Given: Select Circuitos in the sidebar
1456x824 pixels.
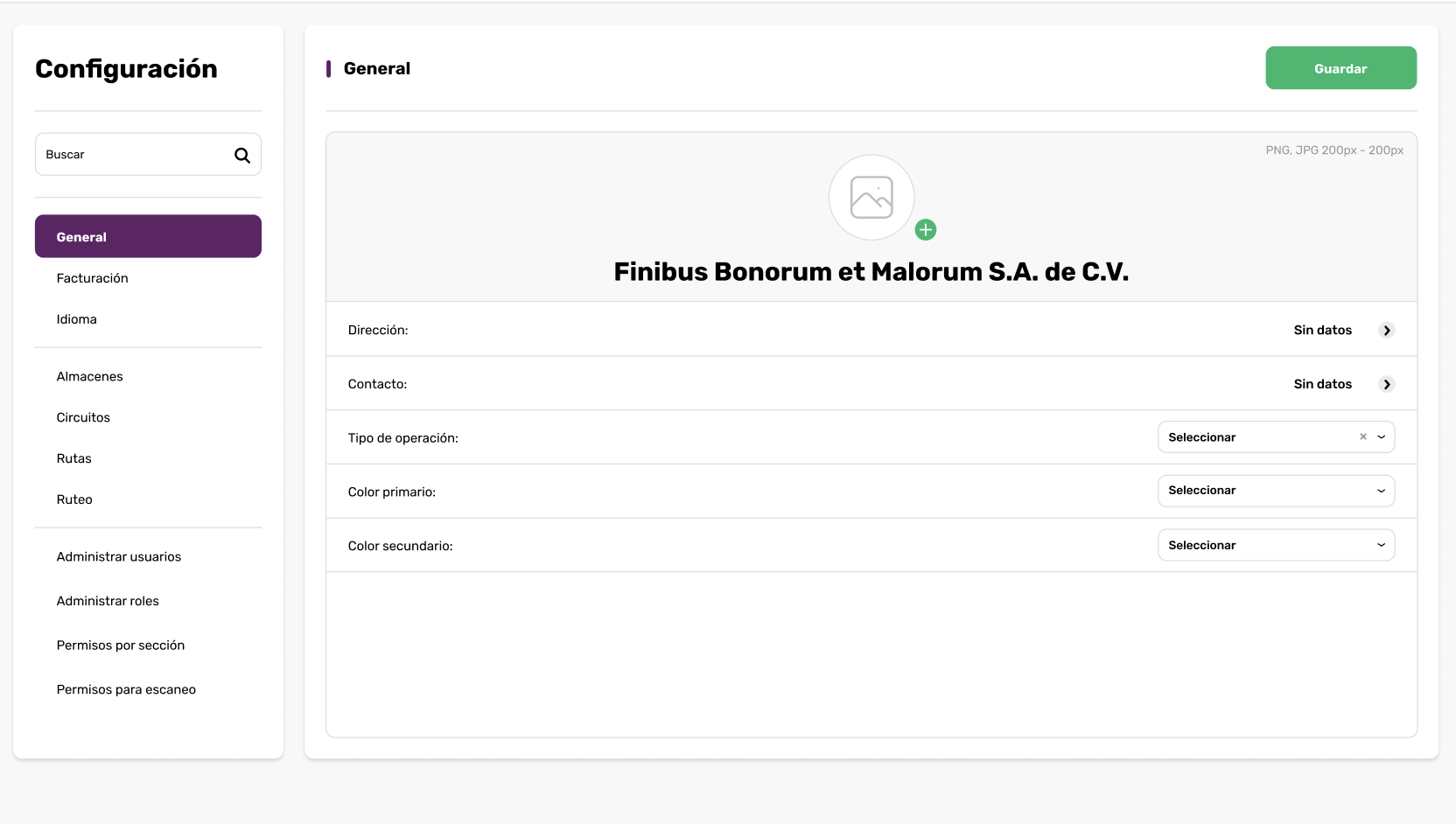Looking at the screenshot, I should click(84, 418).
